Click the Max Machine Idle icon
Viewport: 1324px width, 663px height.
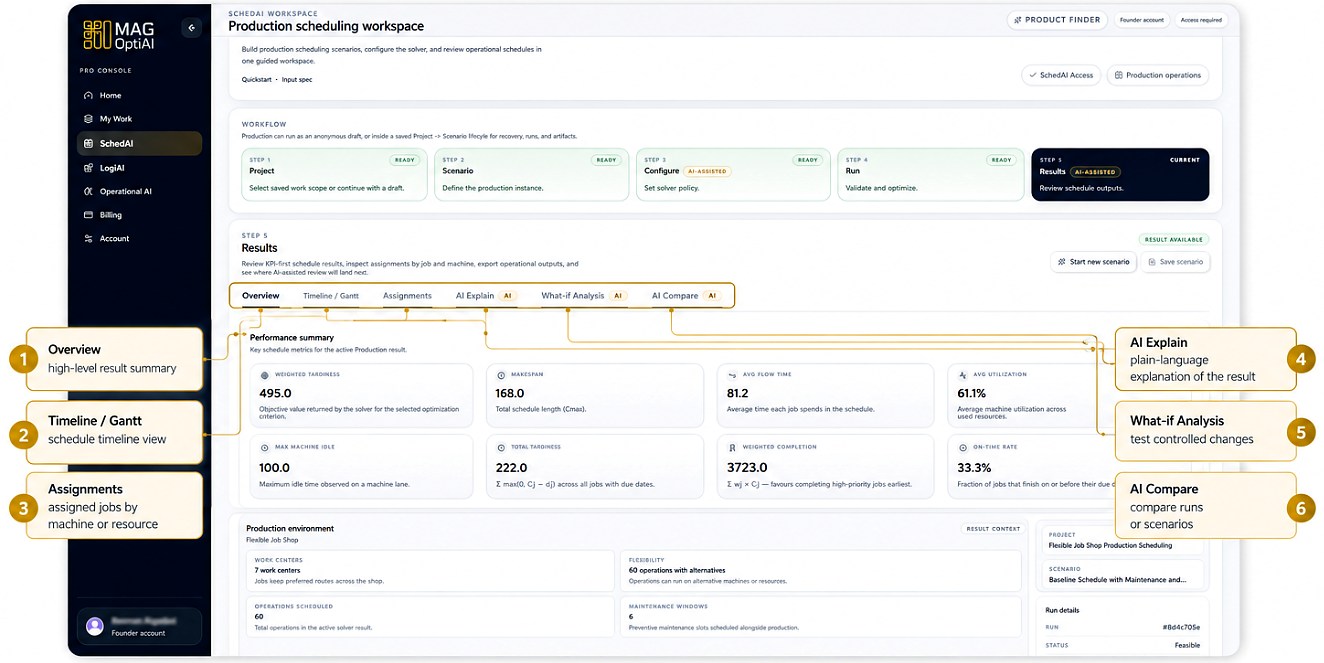tap(265, 448)
